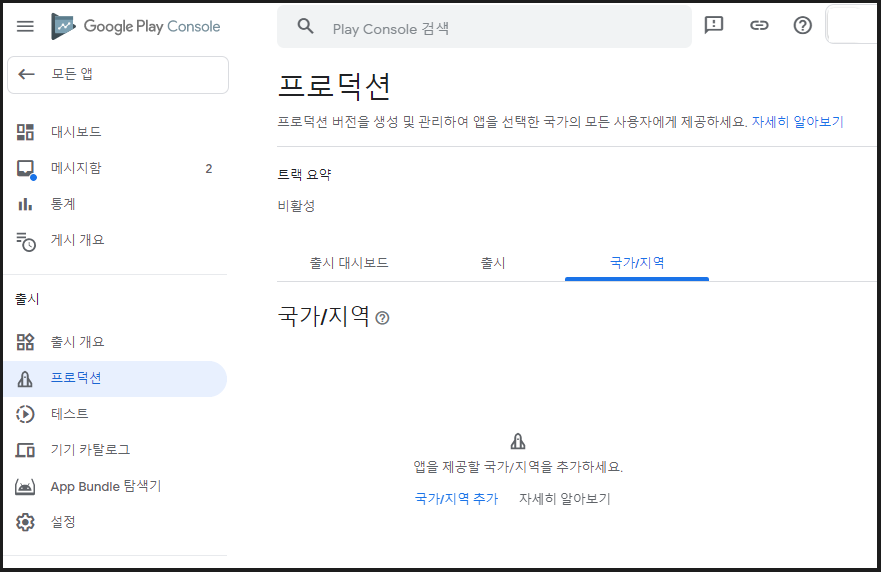The height and width of the screenshot is (572, 881).
Task: Switch to the 출시 tab
Action: pos(493,263)
